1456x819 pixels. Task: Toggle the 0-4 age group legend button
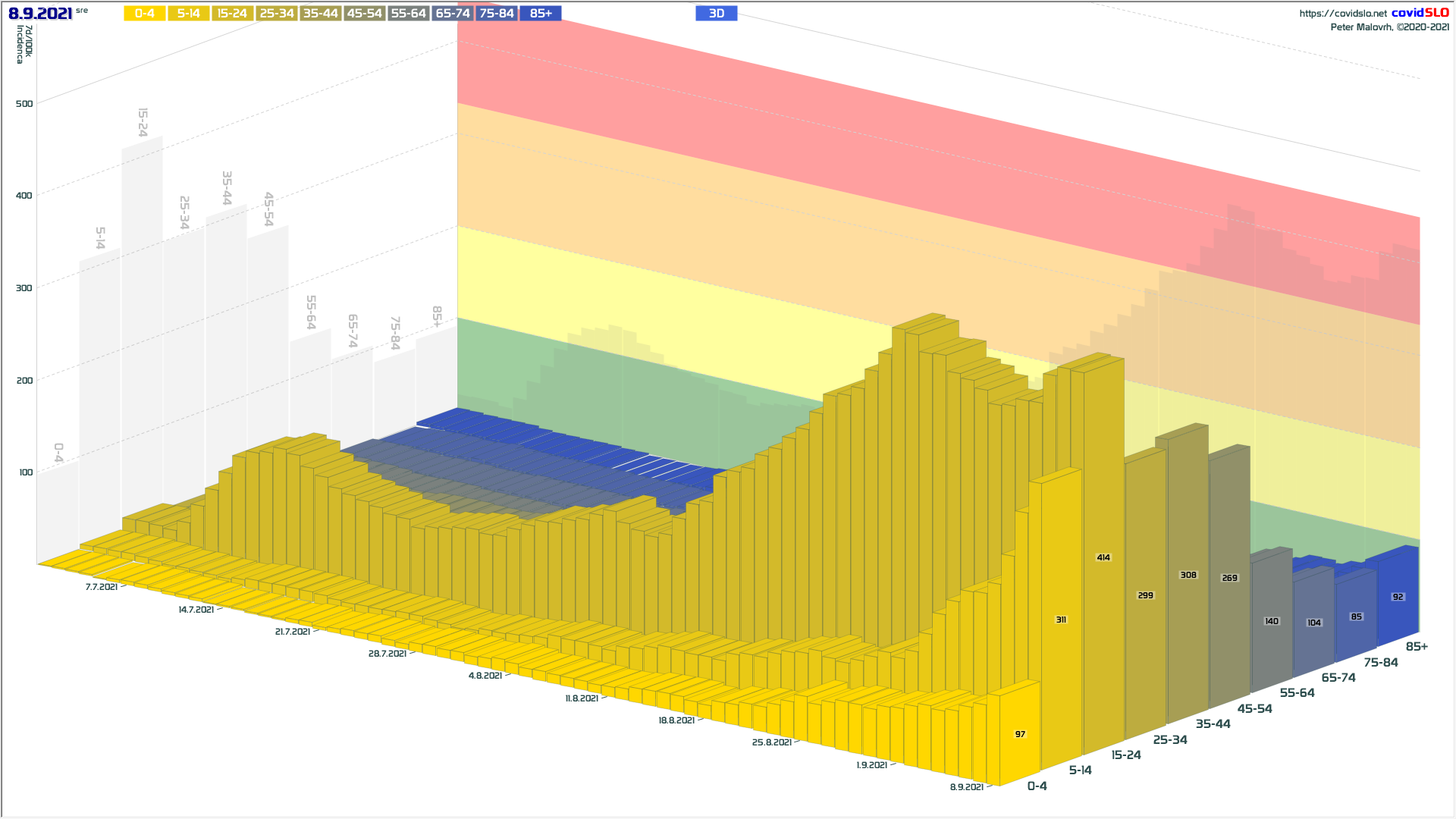click(x=145, y=14)
